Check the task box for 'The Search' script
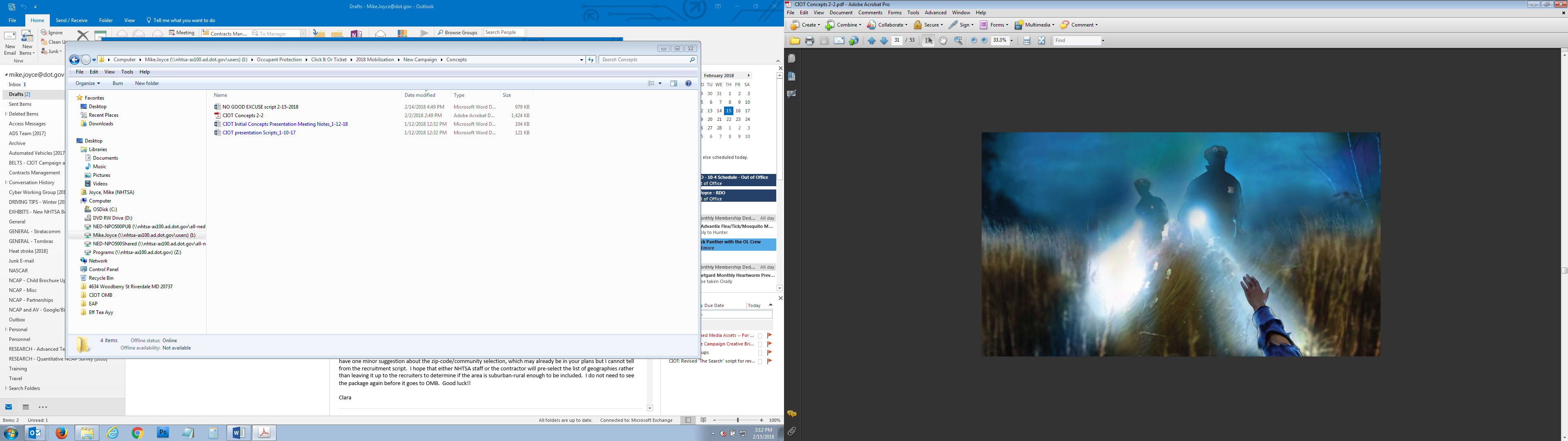Image resolution: width=1568 pixels, height=441 pixels. (x=760, y=361)
